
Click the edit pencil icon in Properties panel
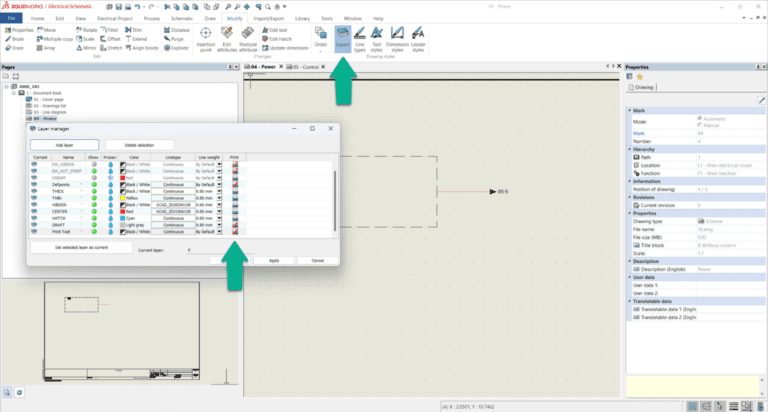click(x=762, y=100)
